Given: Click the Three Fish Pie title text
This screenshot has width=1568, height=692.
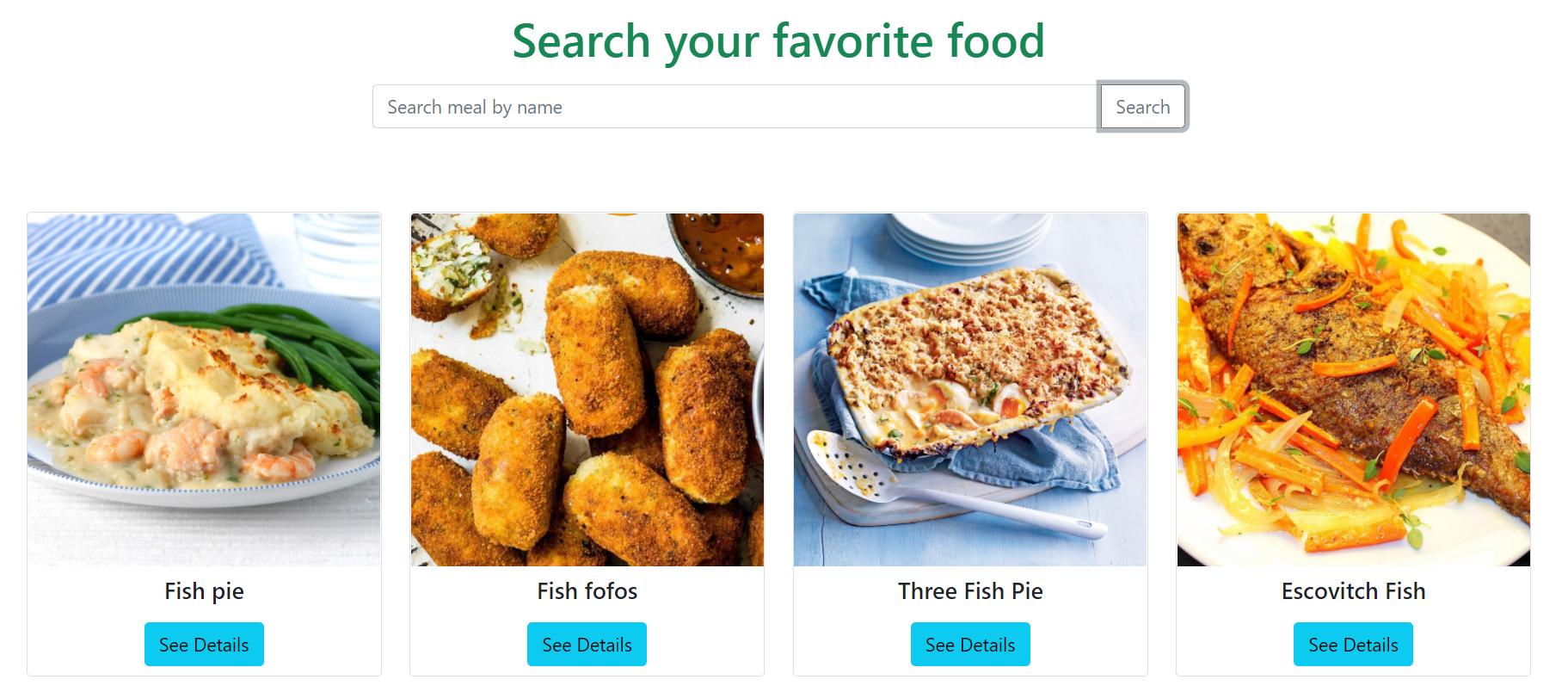Looking at the screenshot, I should click(970, 591).
